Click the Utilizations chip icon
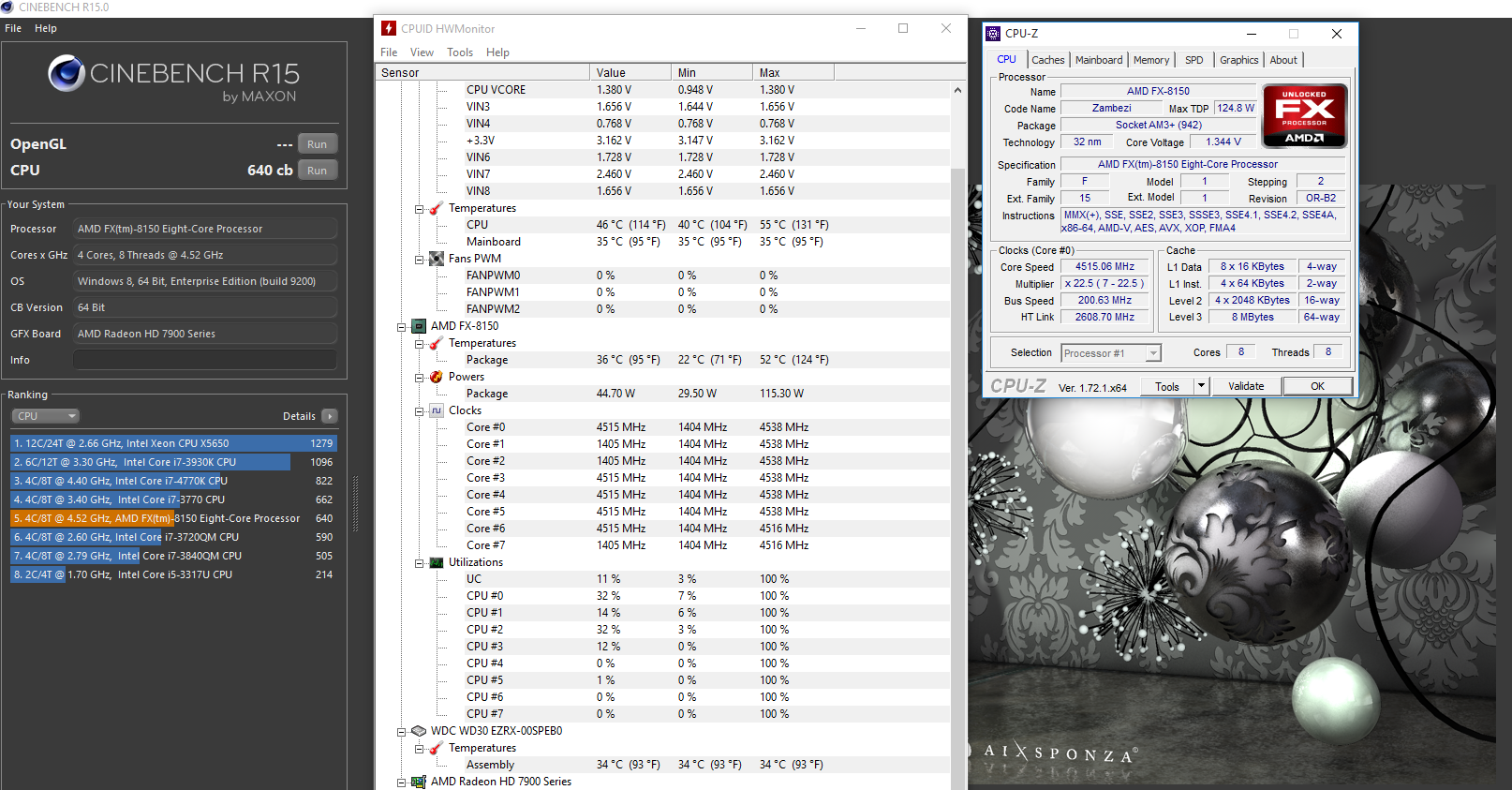Screen dimensions: 1512x790 (437, 562)
